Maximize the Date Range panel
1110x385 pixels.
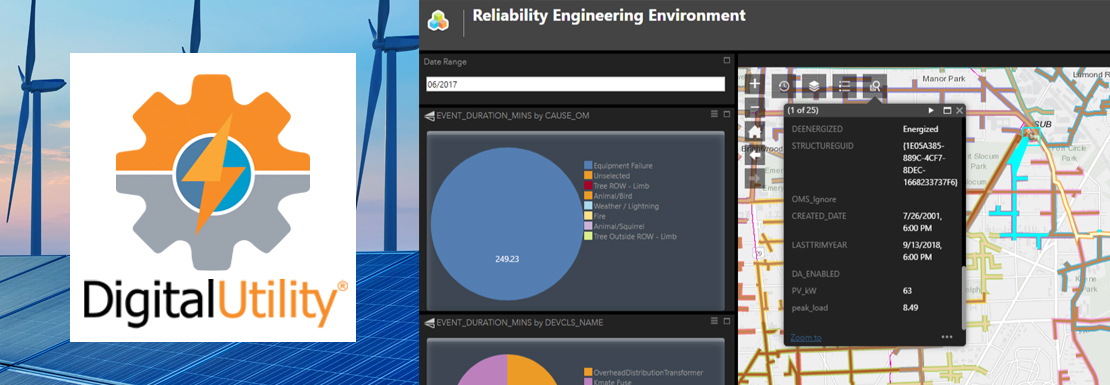726,61
